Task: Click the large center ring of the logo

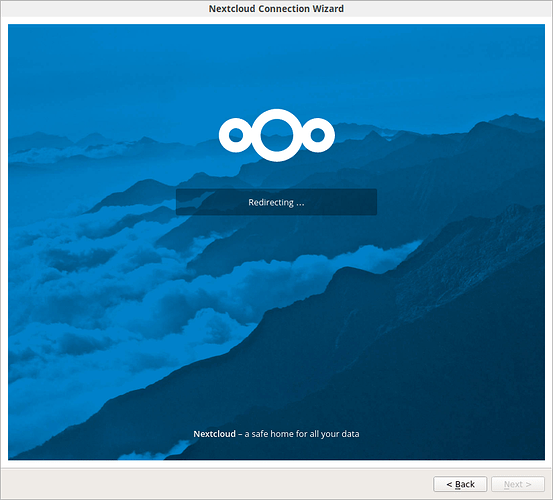Action: pos(277,135)
